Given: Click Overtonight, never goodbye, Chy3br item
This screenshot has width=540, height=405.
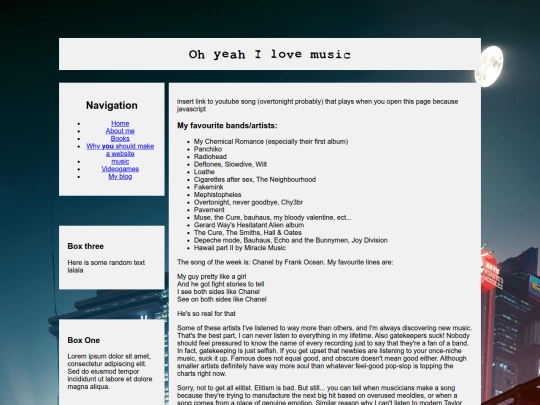Looking at the screenshot, I should (x=248, y=202).
